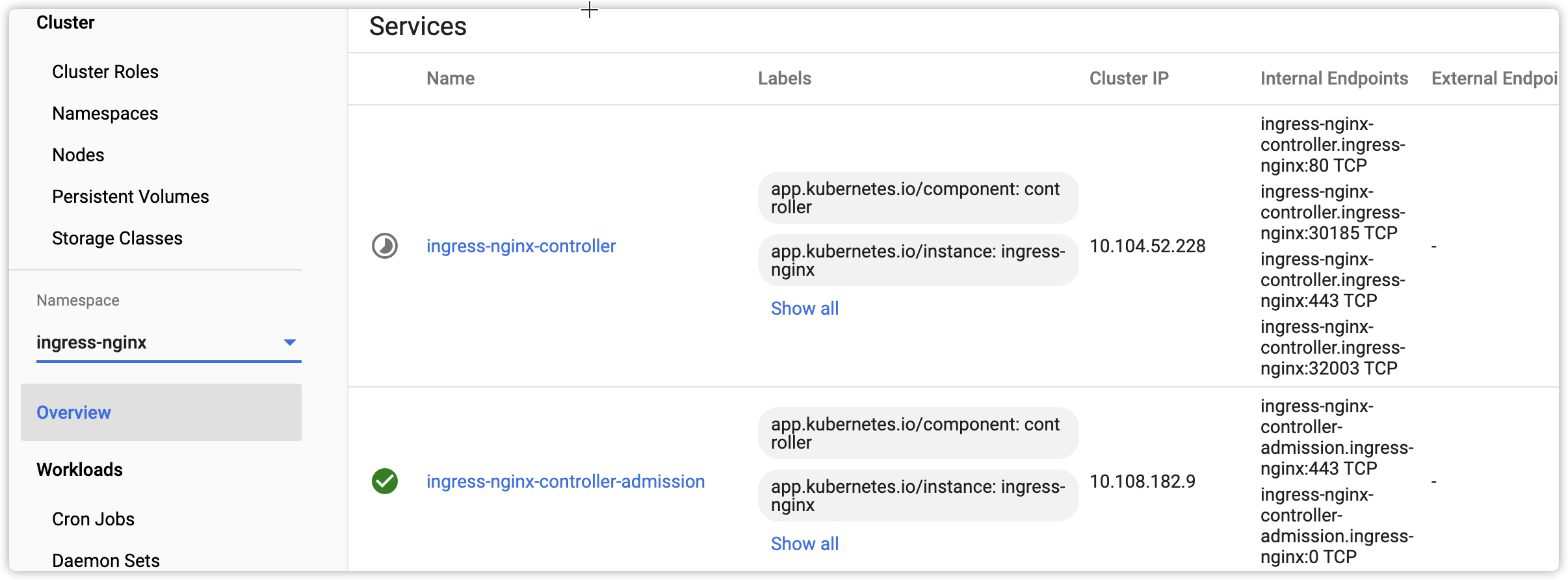Select ingress-nginx namespace combo box

click(156, 343)
